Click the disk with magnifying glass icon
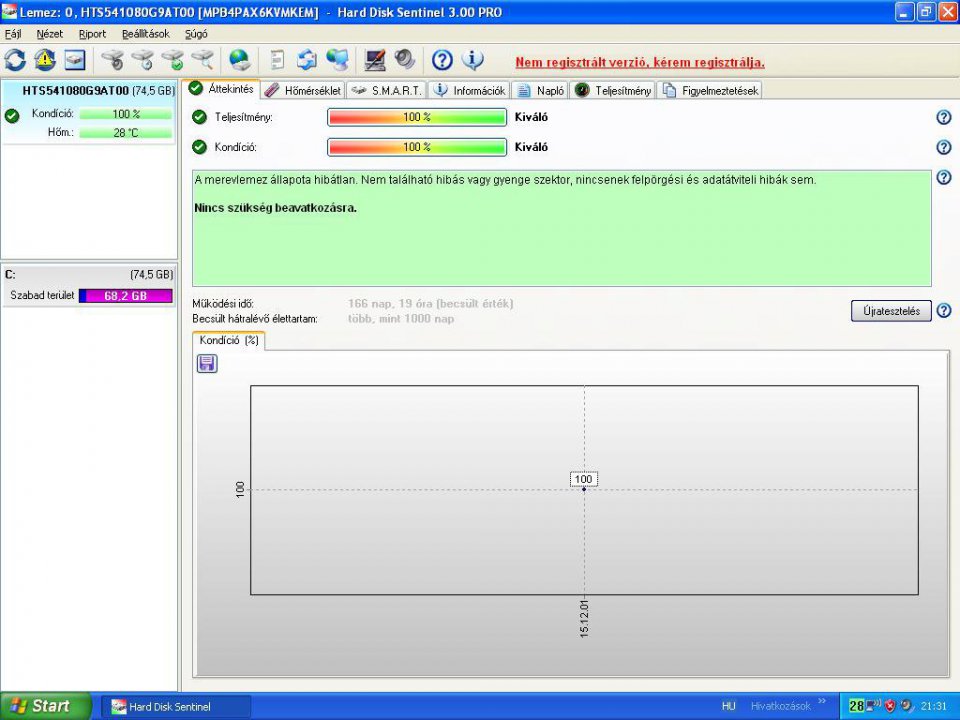960x720 pixels. pos(203,60)
